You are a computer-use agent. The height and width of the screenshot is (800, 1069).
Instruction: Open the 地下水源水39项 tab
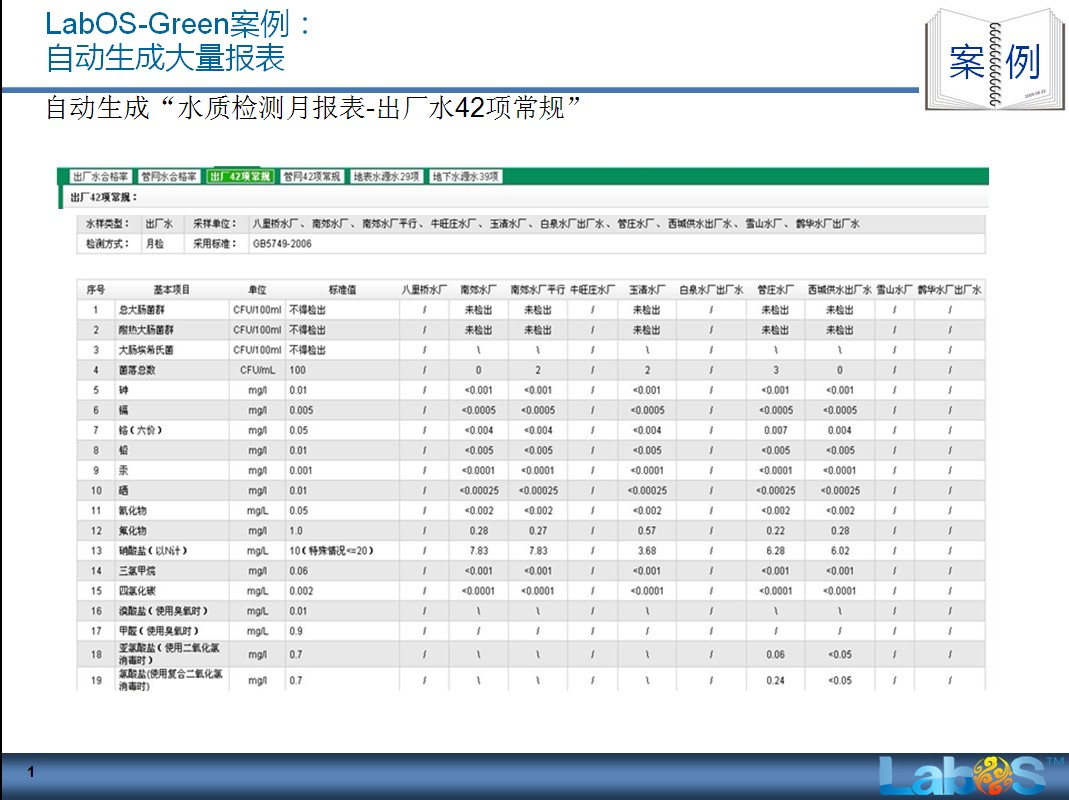[x=465, y=177]
